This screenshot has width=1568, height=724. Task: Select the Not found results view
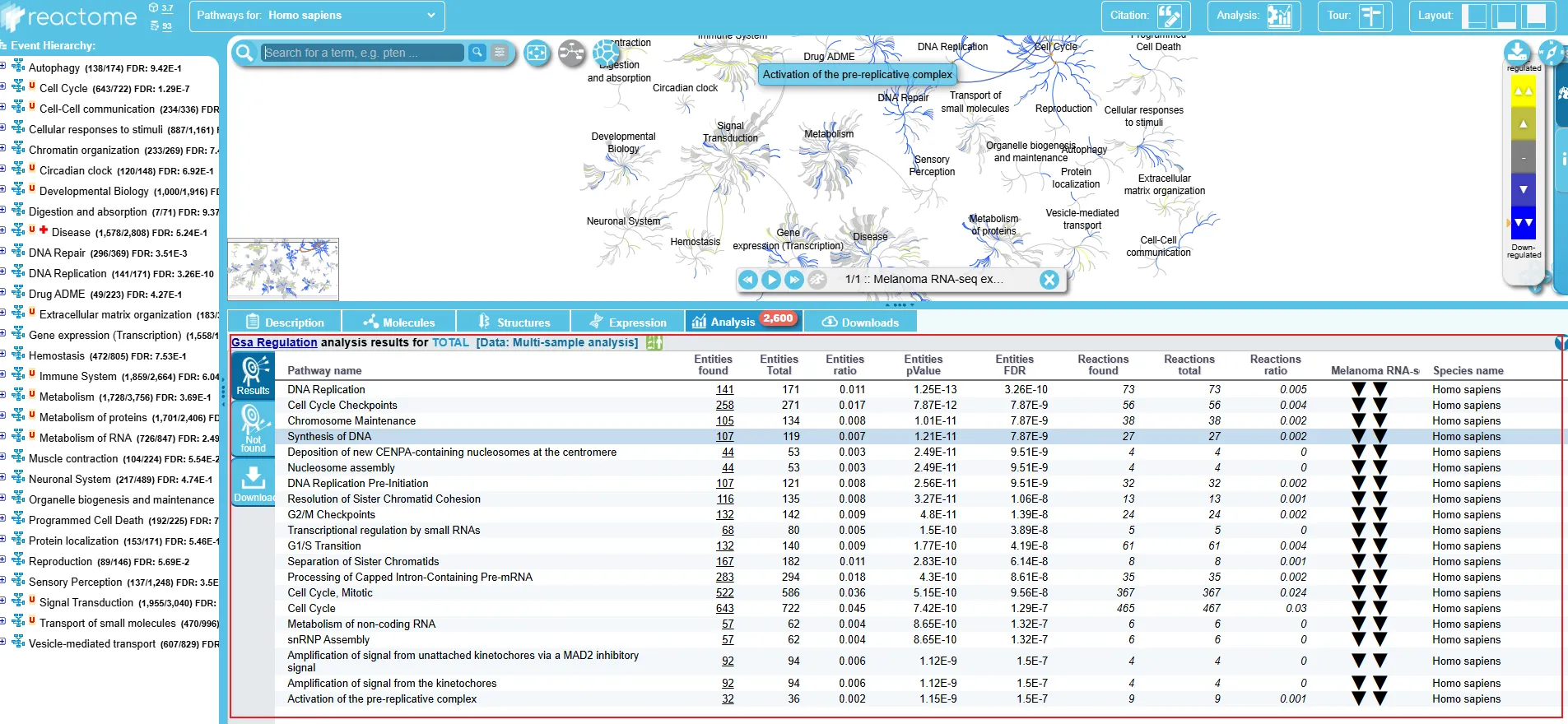[x=253, y=429]
